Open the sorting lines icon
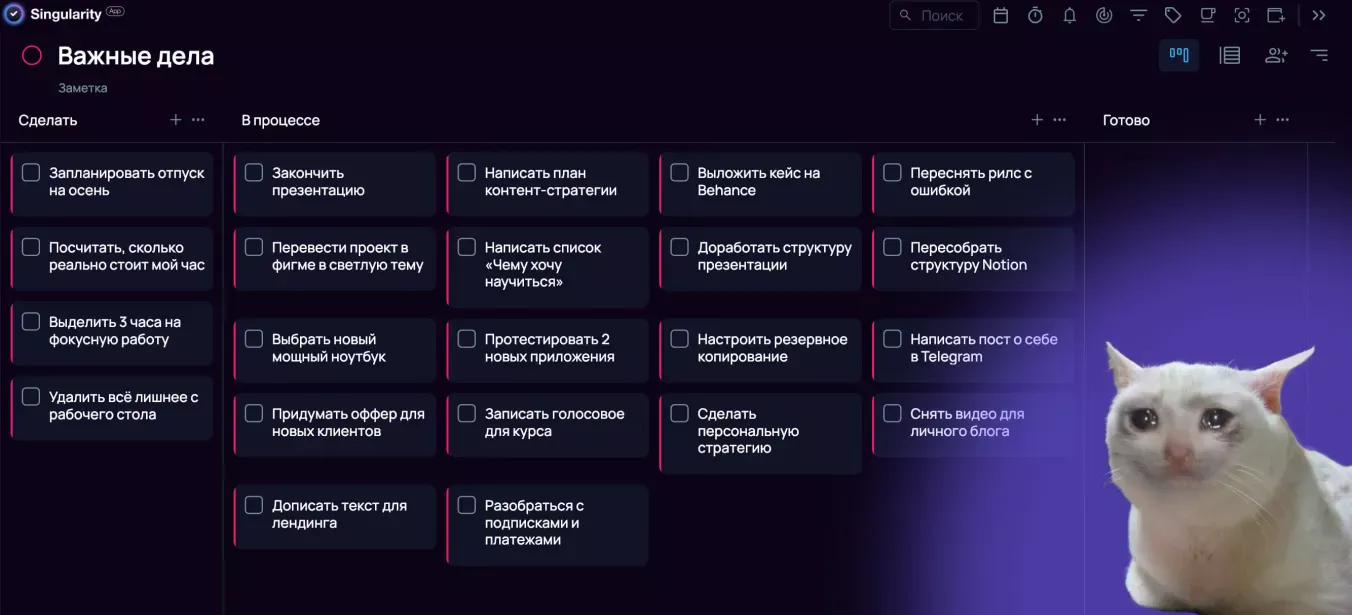 [1319, 55]
